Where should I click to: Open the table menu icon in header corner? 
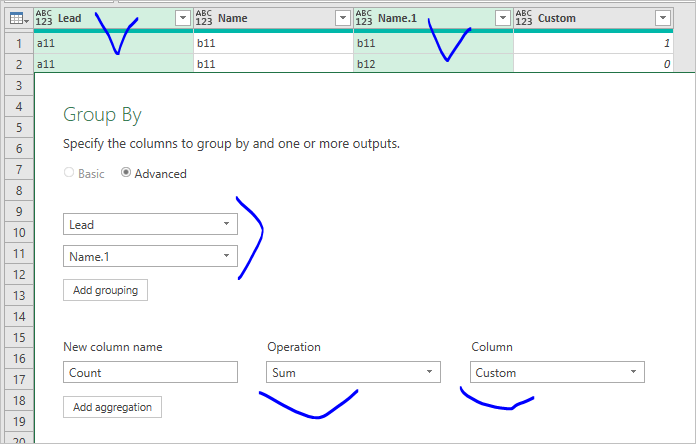pyautogui.click(x=19, y=19)
